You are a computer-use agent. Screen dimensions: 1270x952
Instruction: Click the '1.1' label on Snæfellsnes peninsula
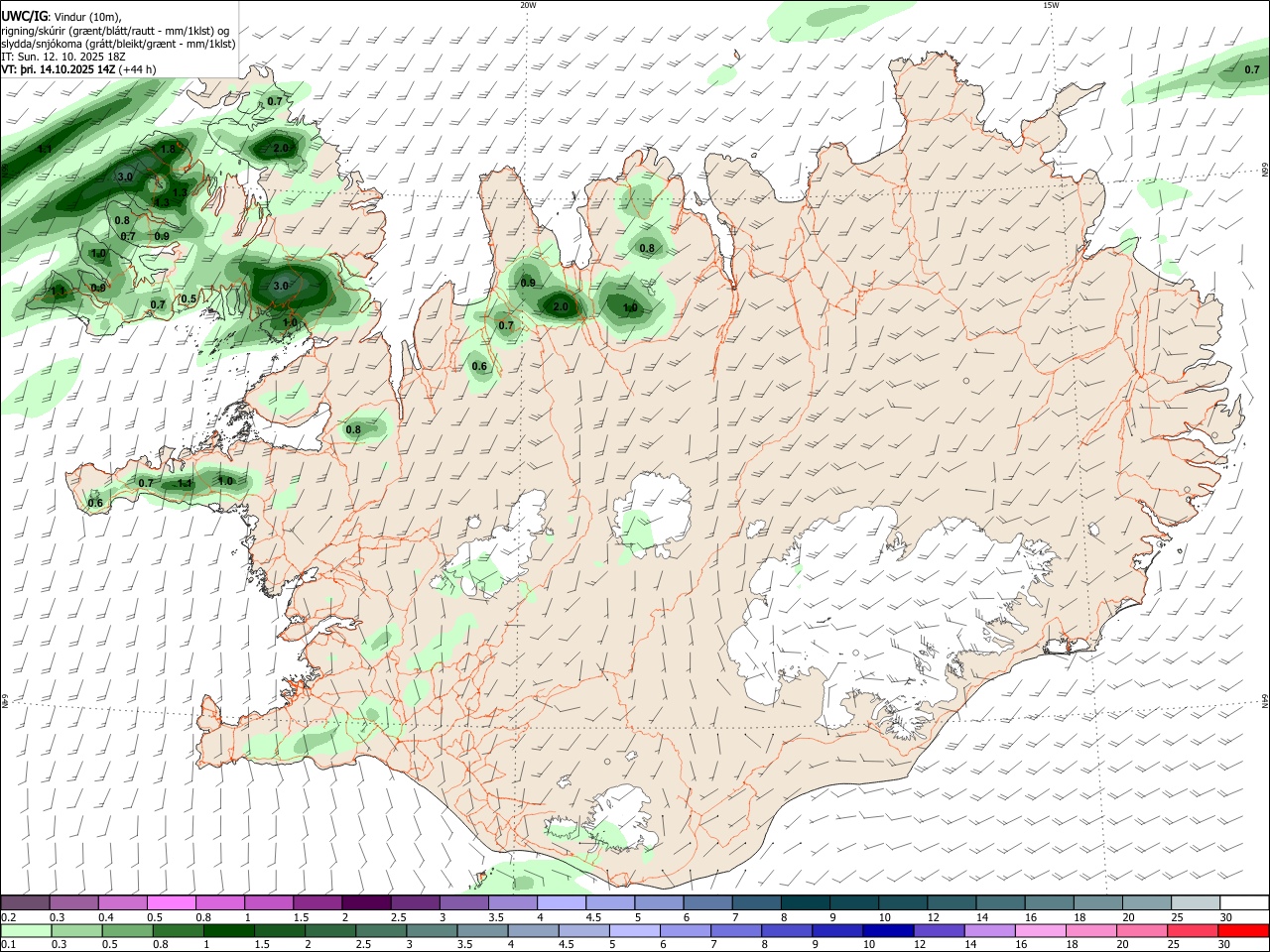[x=185, y=483]
